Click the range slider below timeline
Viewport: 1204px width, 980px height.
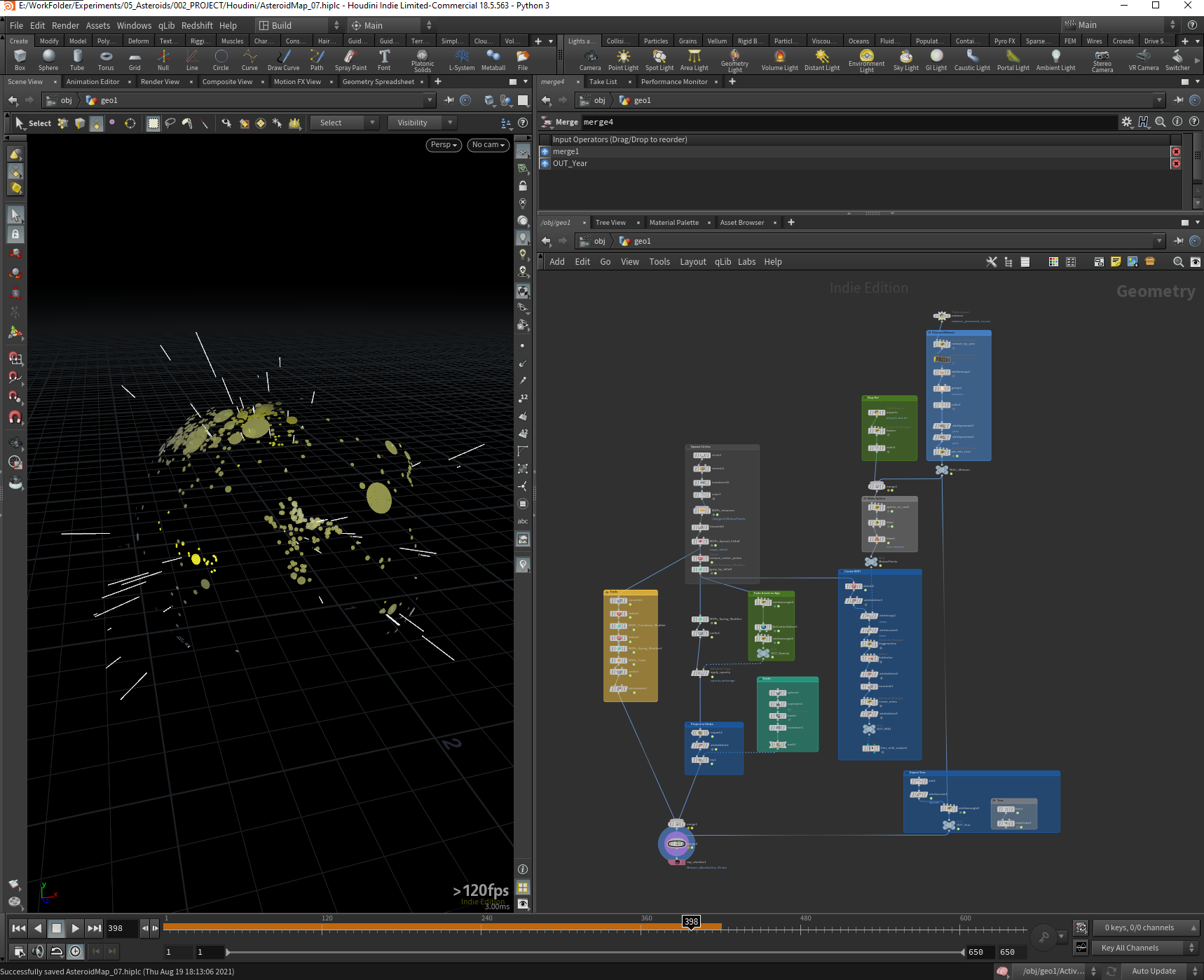[x=596, y=952]
